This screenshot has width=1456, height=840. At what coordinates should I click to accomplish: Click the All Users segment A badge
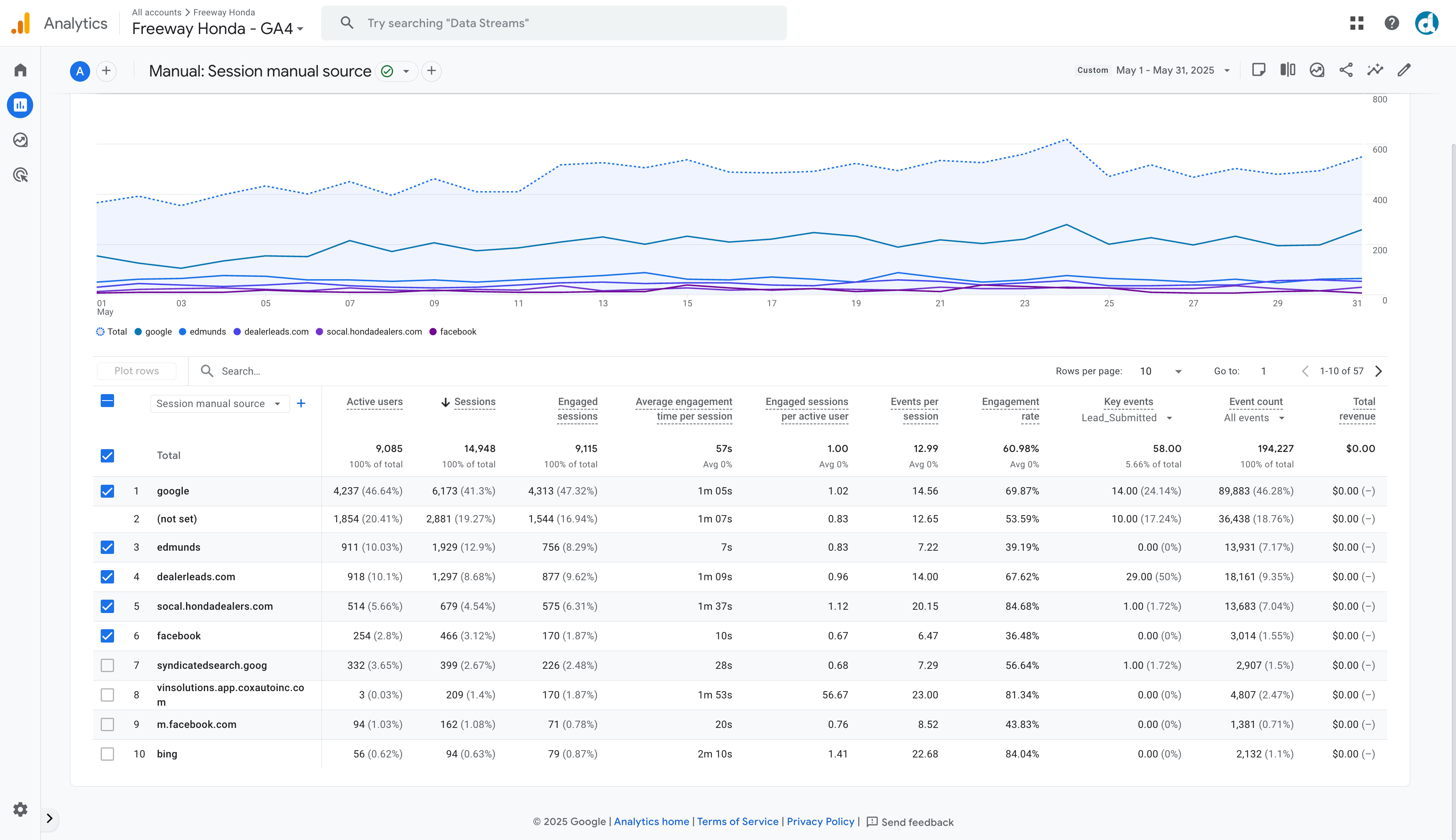80,71
